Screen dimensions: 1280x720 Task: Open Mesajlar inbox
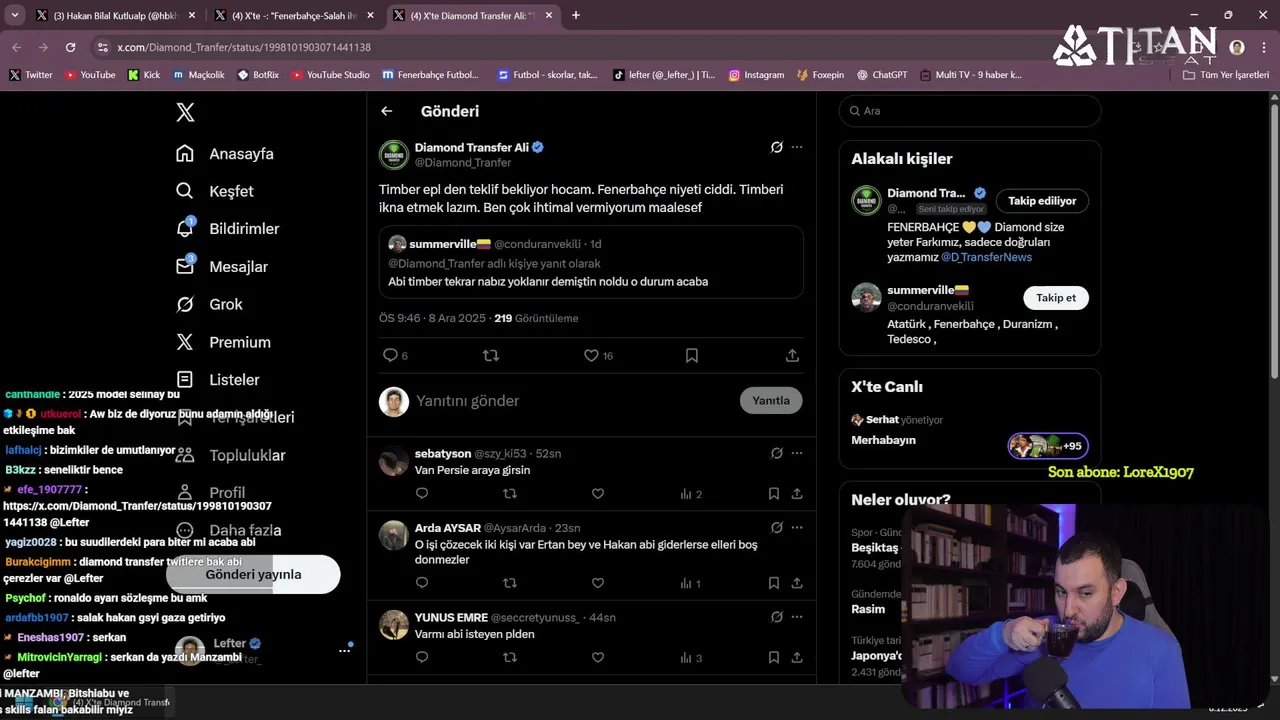222,267
